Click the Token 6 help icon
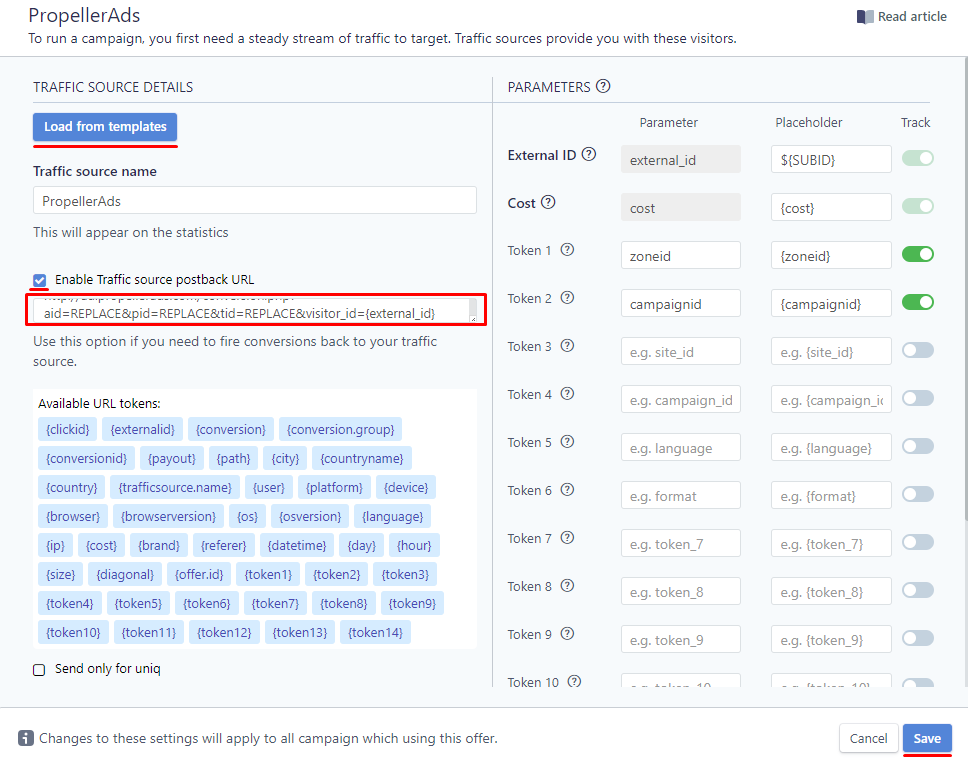 [567, 490]
